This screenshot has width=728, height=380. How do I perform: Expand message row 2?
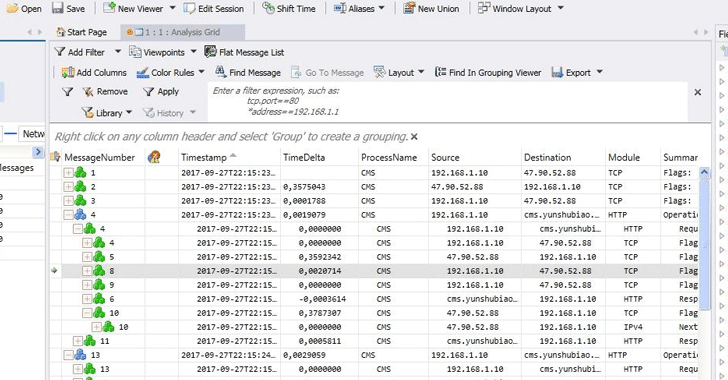(x=68, y=187)
